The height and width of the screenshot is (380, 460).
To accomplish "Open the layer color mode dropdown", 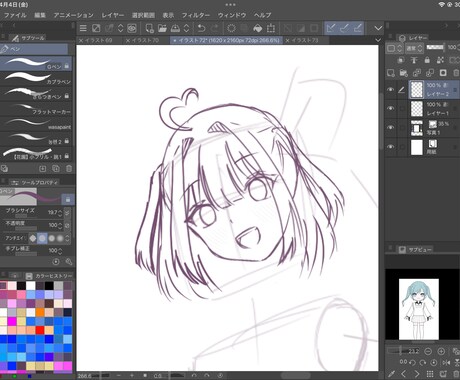I will [394, 48].
